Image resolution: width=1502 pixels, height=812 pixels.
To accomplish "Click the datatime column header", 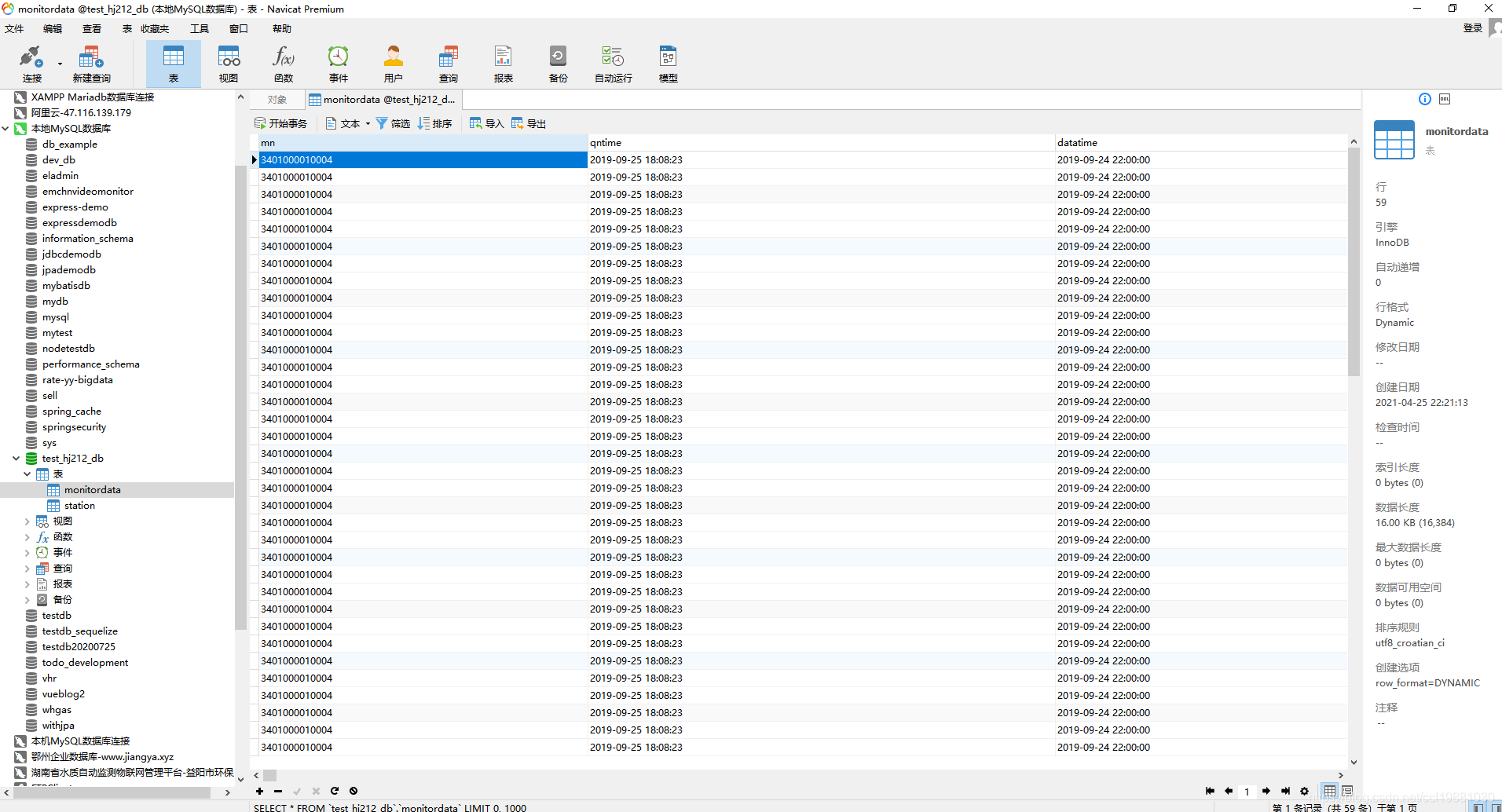I will coord(1201,143).
